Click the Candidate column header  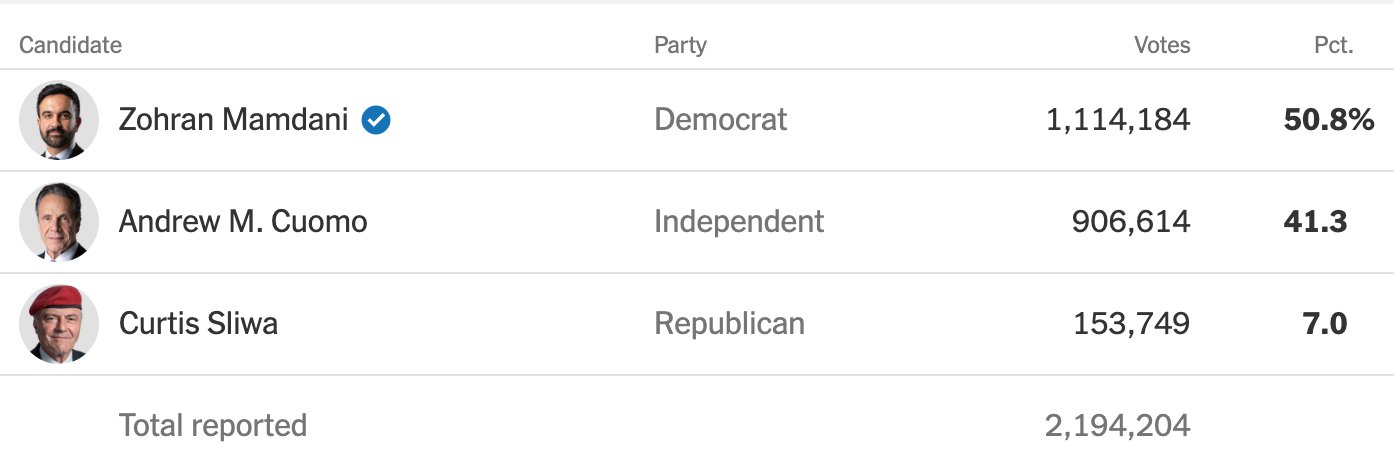(70, 45)
